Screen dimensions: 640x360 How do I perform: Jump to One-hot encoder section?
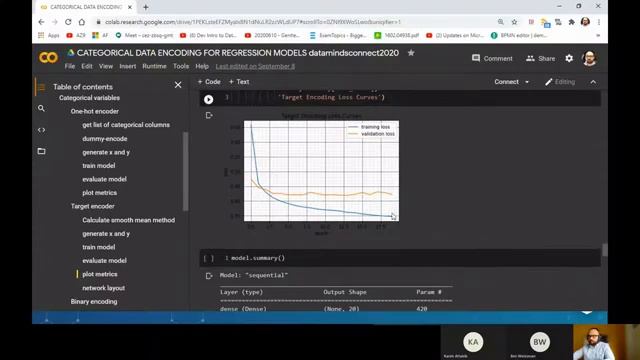pyautogui.click(x=95, y=111)
